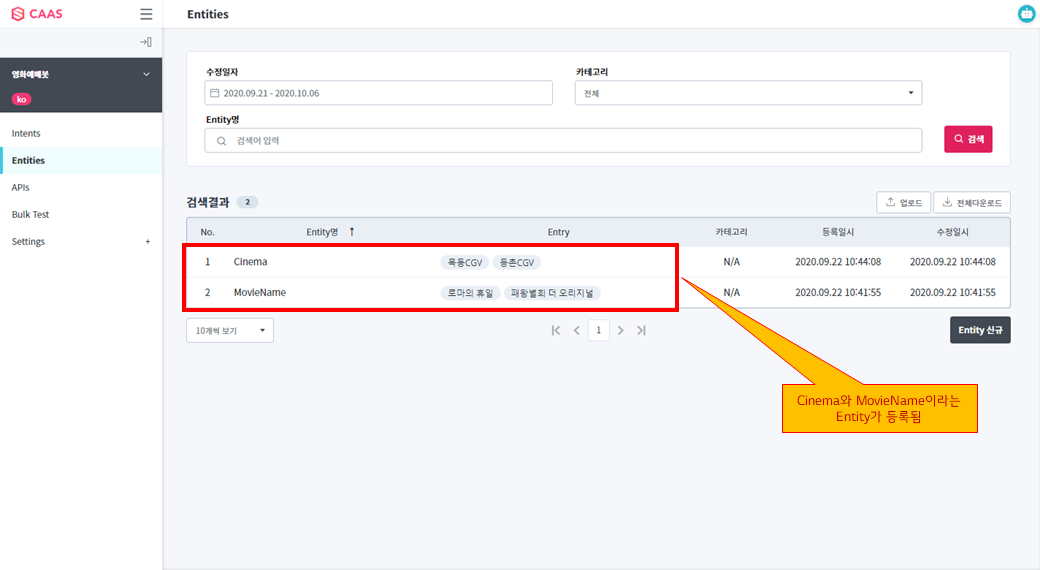Open the 카테고리 dropdown

[748, 93]
